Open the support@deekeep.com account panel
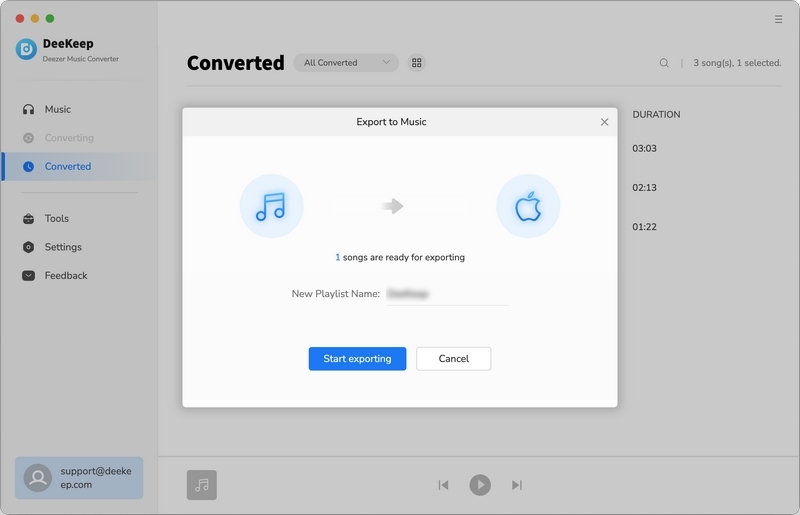800x515 pixels. [79, 478]
